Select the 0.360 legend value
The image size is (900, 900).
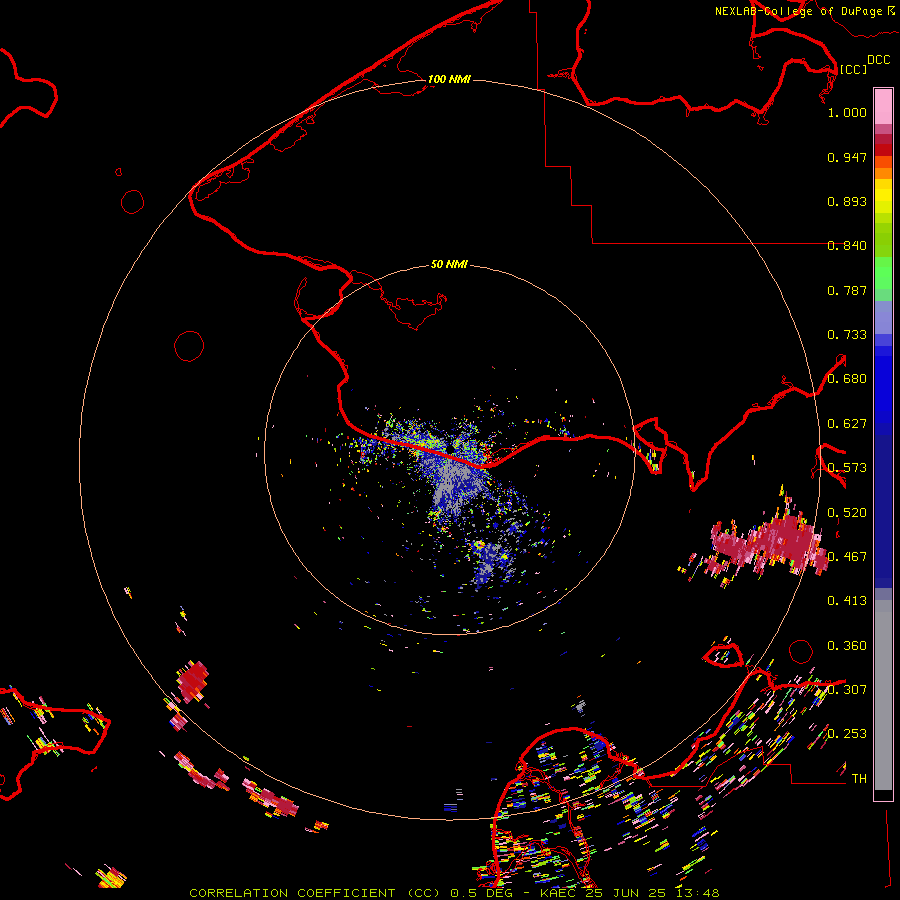coord(847,646)
